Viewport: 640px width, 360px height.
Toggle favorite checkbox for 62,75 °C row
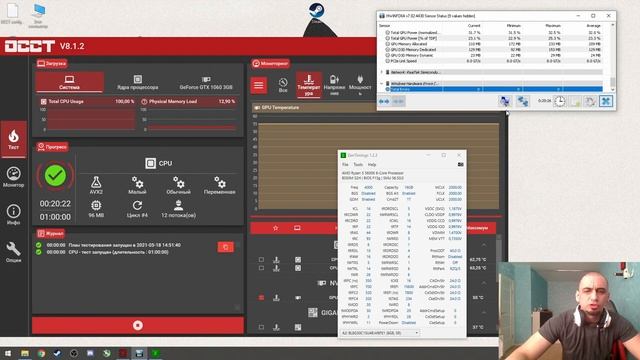(261, 260)
